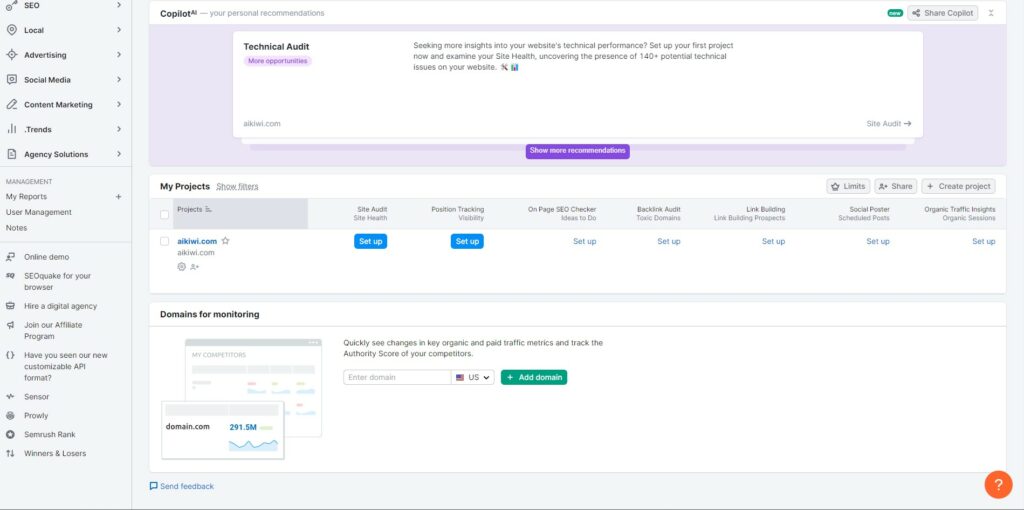Click share-user icon under aikiwi.com
1024x510 pixels.
[x=195, y=266]
